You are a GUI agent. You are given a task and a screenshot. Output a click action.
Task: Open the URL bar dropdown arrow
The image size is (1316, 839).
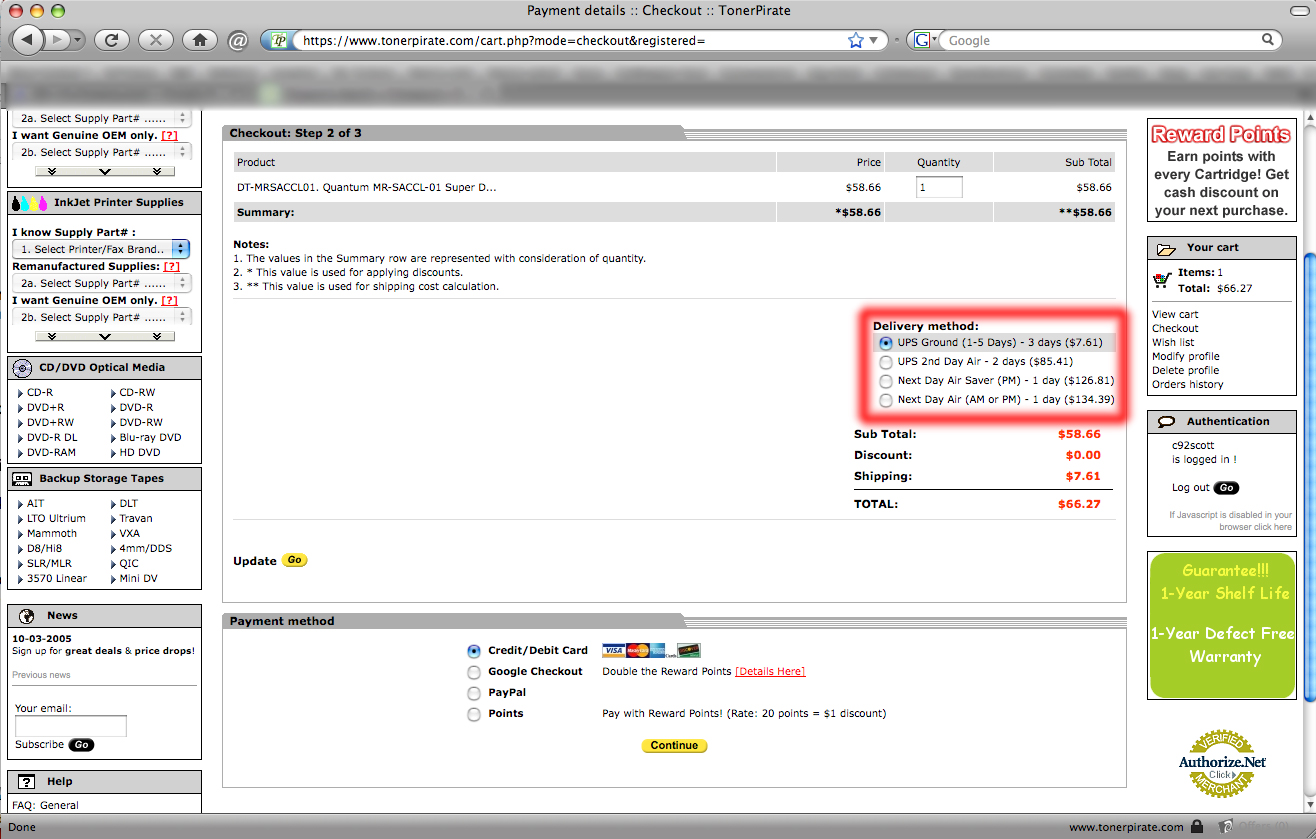875,41
